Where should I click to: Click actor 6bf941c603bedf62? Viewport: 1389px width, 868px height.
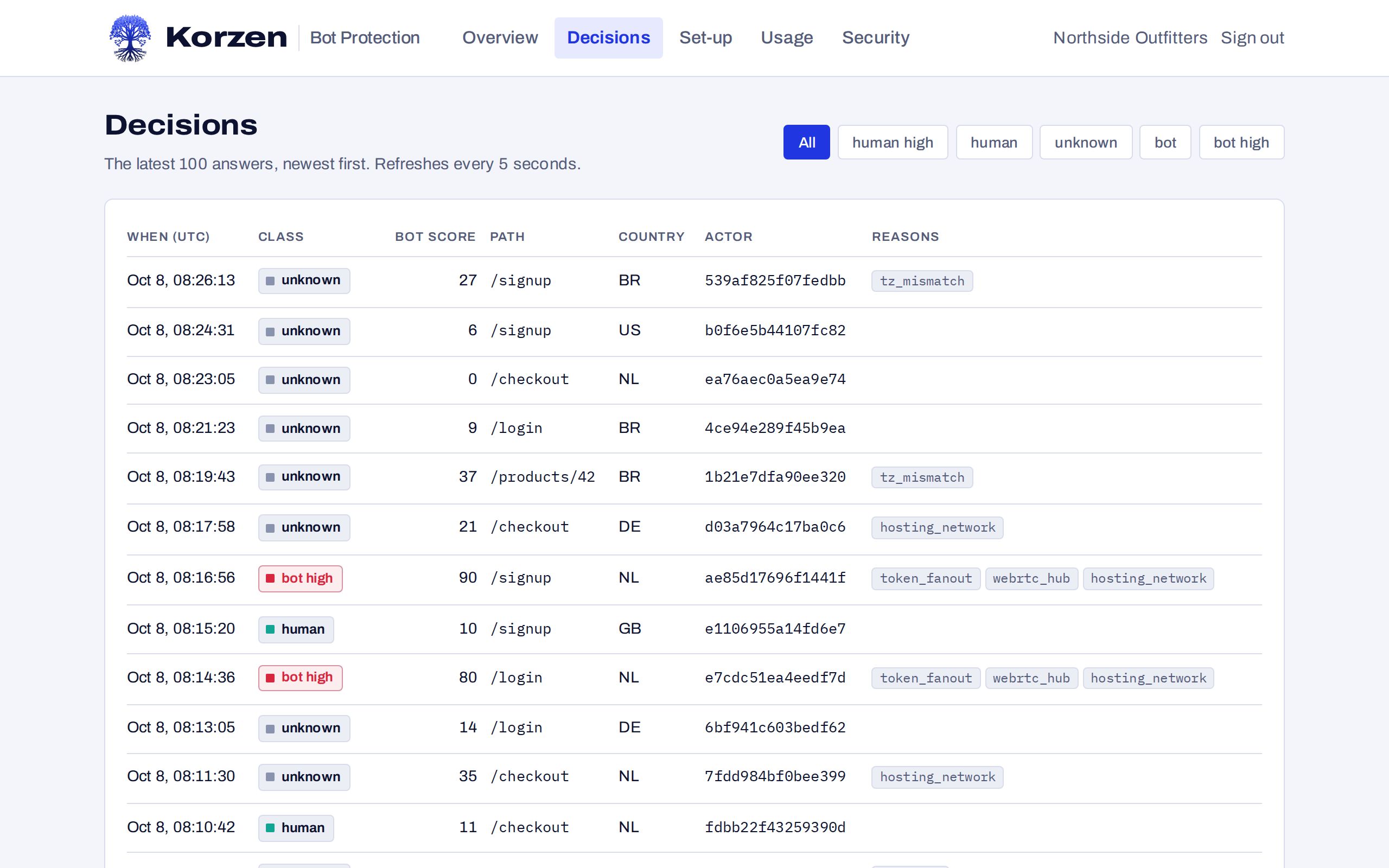(x=775, y=728)
